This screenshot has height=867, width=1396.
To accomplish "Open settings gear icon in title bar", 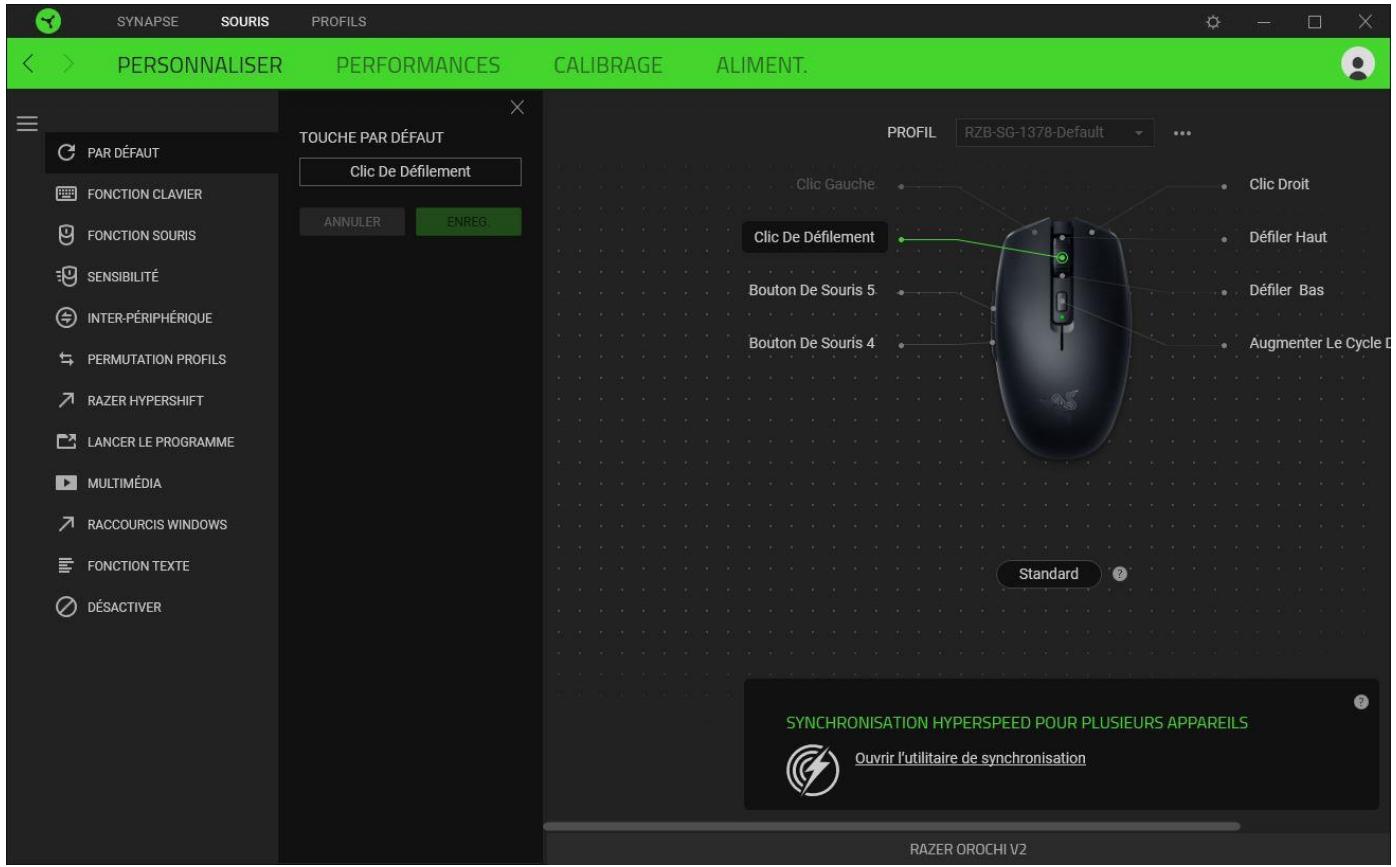I will click(1215, 21).
